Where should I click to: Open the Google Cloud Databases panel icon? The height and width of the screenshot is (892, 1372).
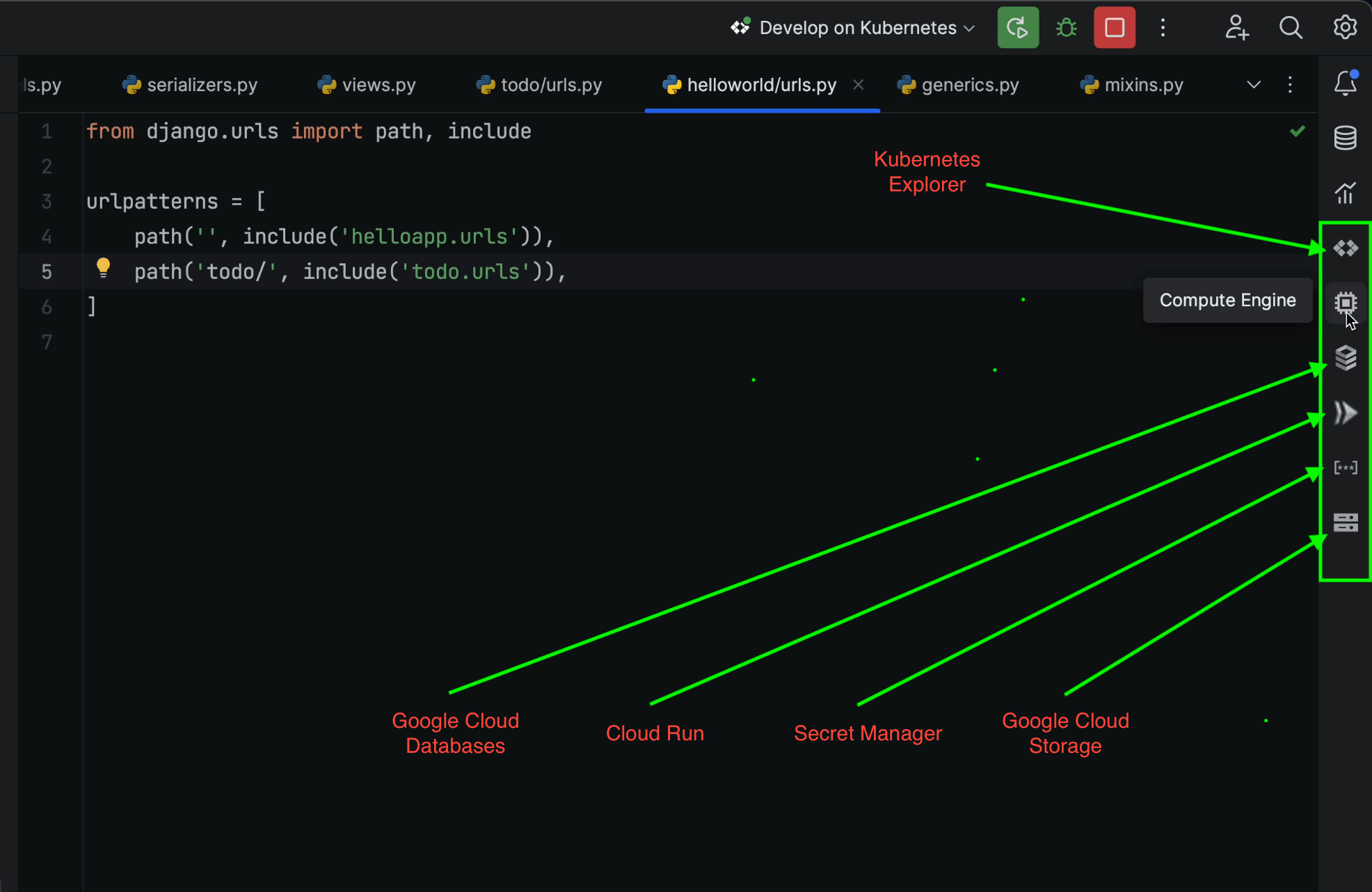tap(1346, 358)
